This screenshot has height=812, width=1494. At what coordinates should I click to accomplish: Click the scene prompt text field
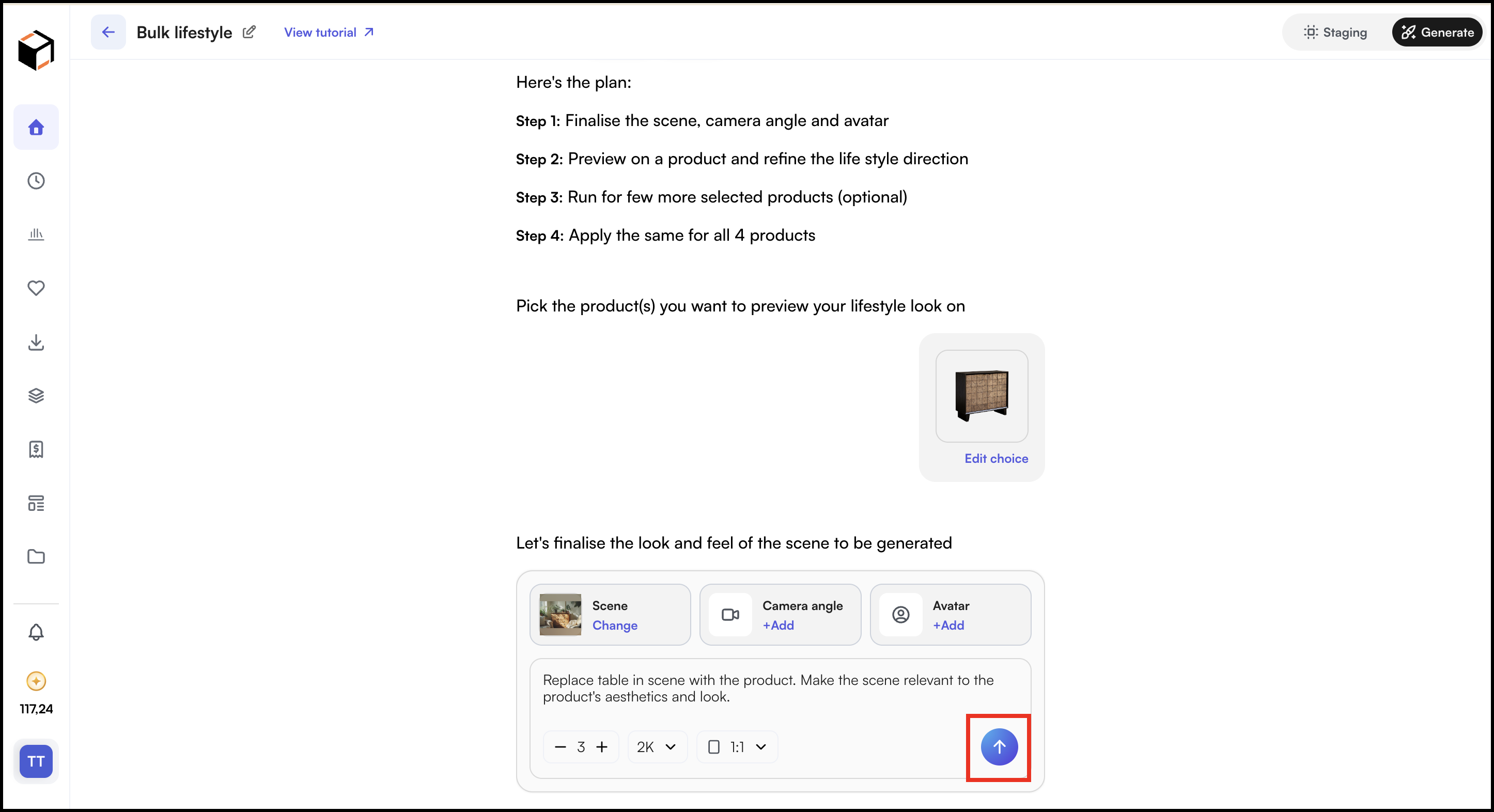click(x=780, y=689)
